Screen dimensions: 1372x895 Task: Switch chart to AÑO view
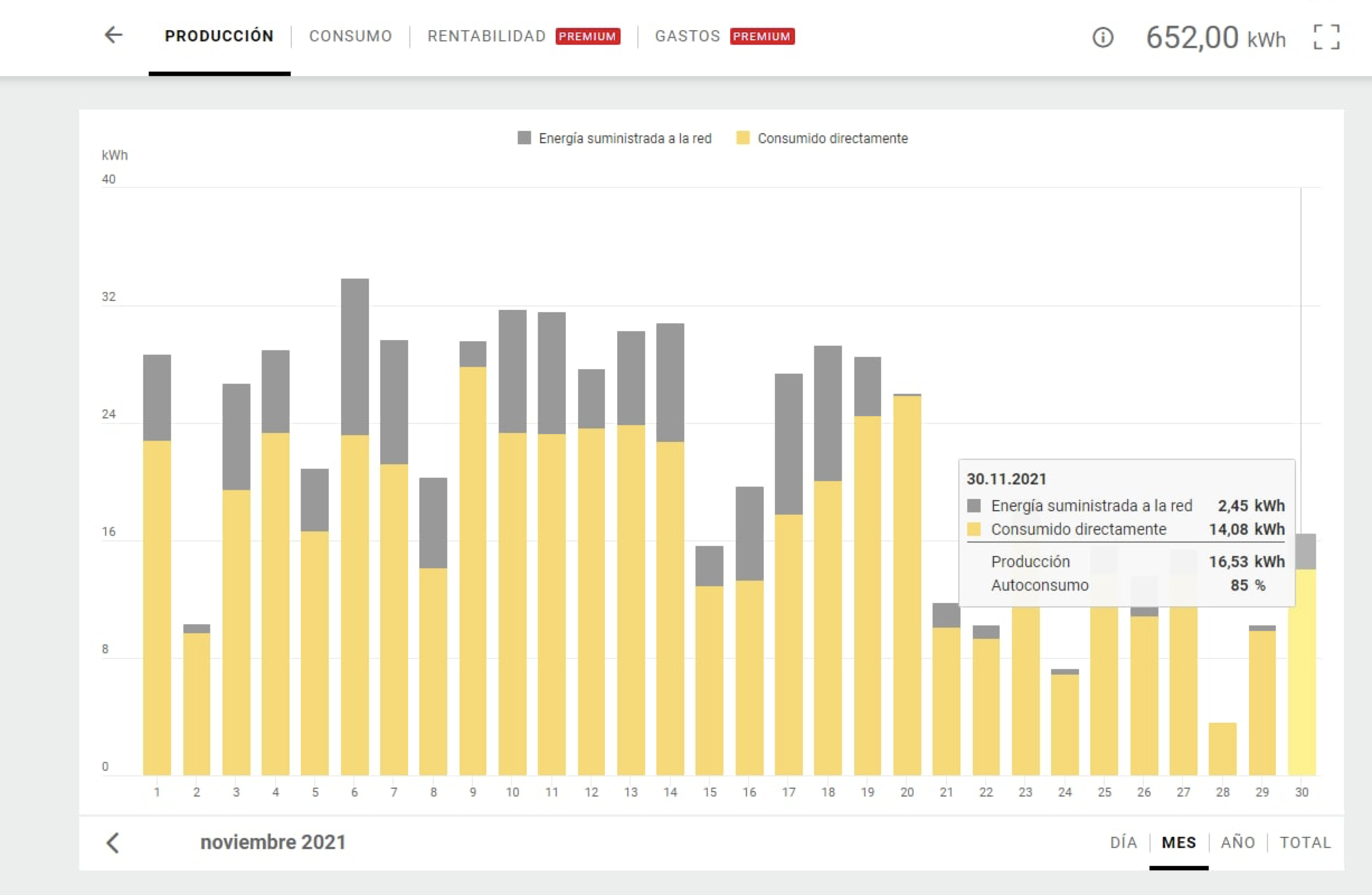coord(1238,842)
